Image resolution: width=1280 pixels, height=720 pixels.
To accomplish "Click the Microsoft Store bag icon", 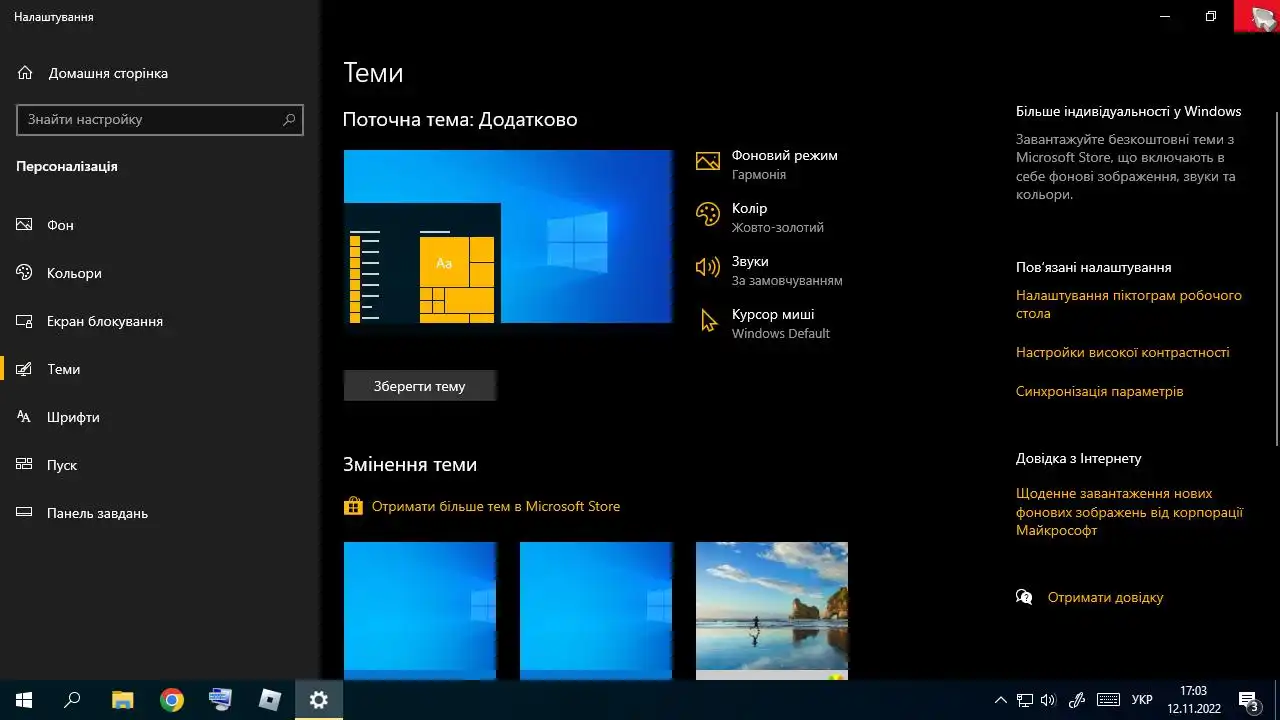I will 353,506.
